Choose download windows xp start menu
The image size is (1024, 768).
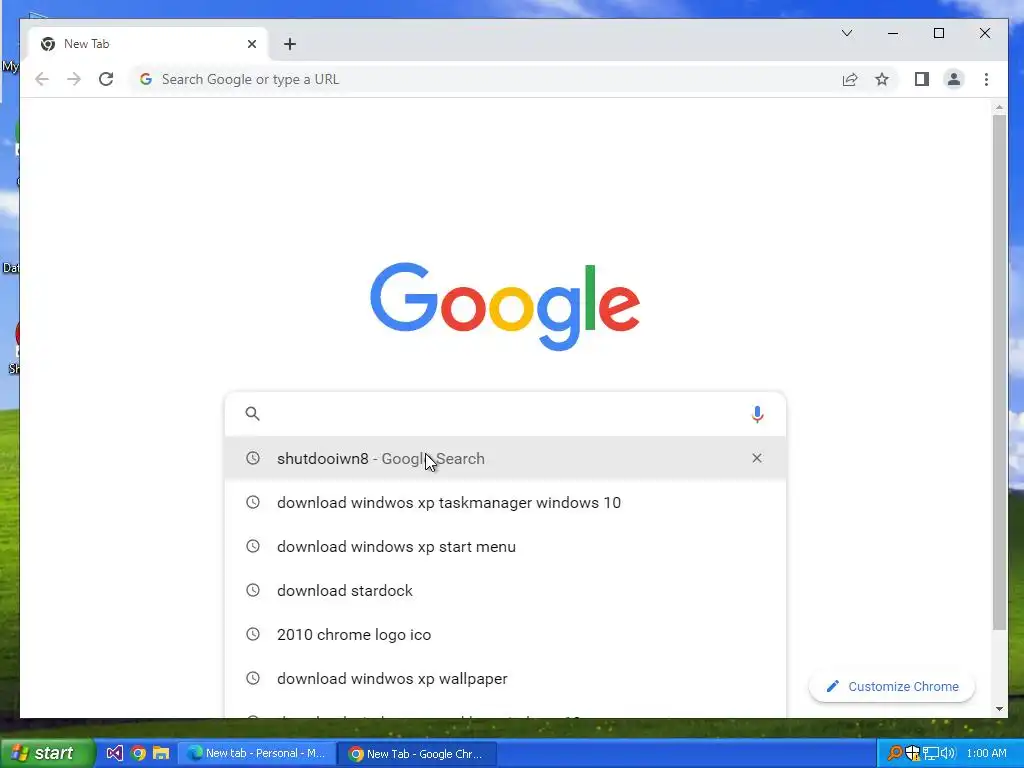tap(505, 546)
